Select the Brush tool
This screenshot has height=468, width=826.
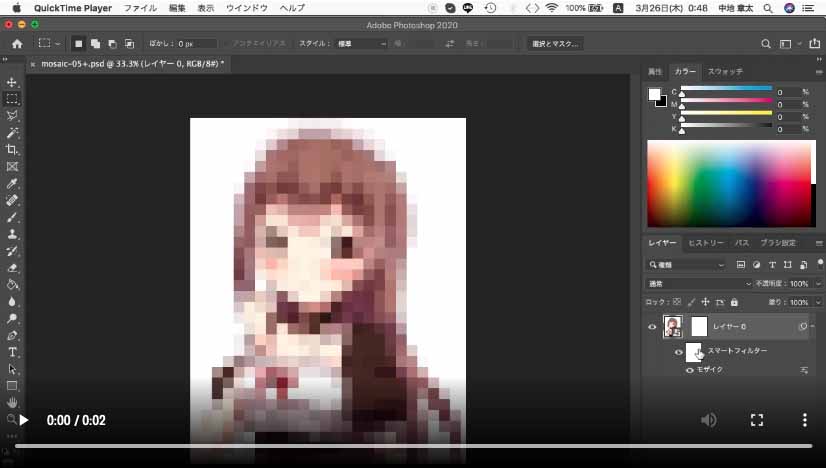pos(12,217)
